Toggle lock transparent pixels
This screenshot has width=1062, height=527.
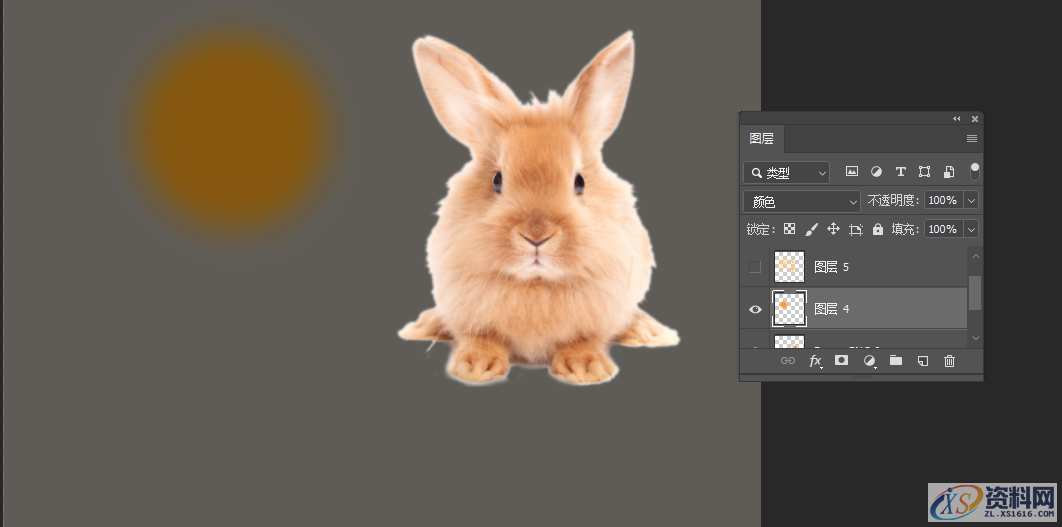pos(789,229)
